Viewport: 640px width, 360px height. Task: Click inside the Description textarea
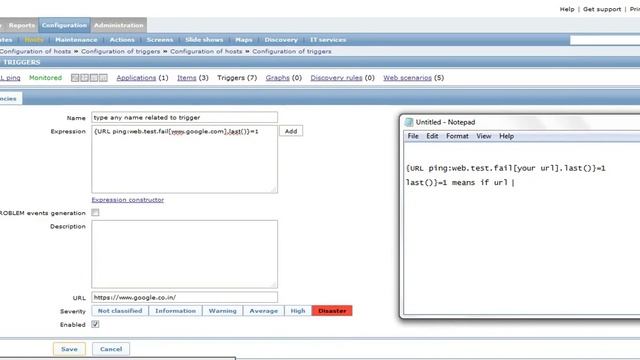[184, 254]
